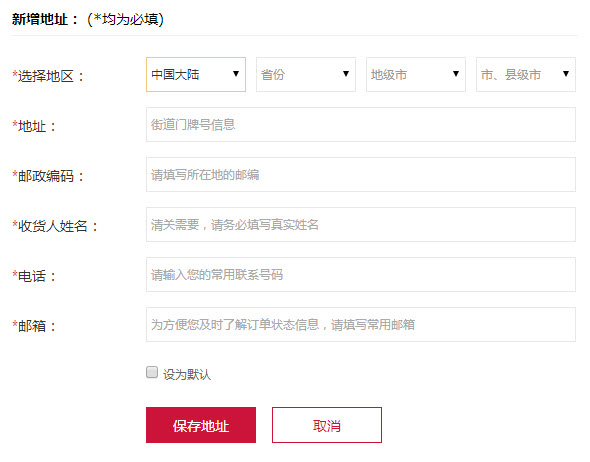Click the 设为默认 label text
Image resolution: width=590 pixels, height=462 pixels.
tap(187, 374)
